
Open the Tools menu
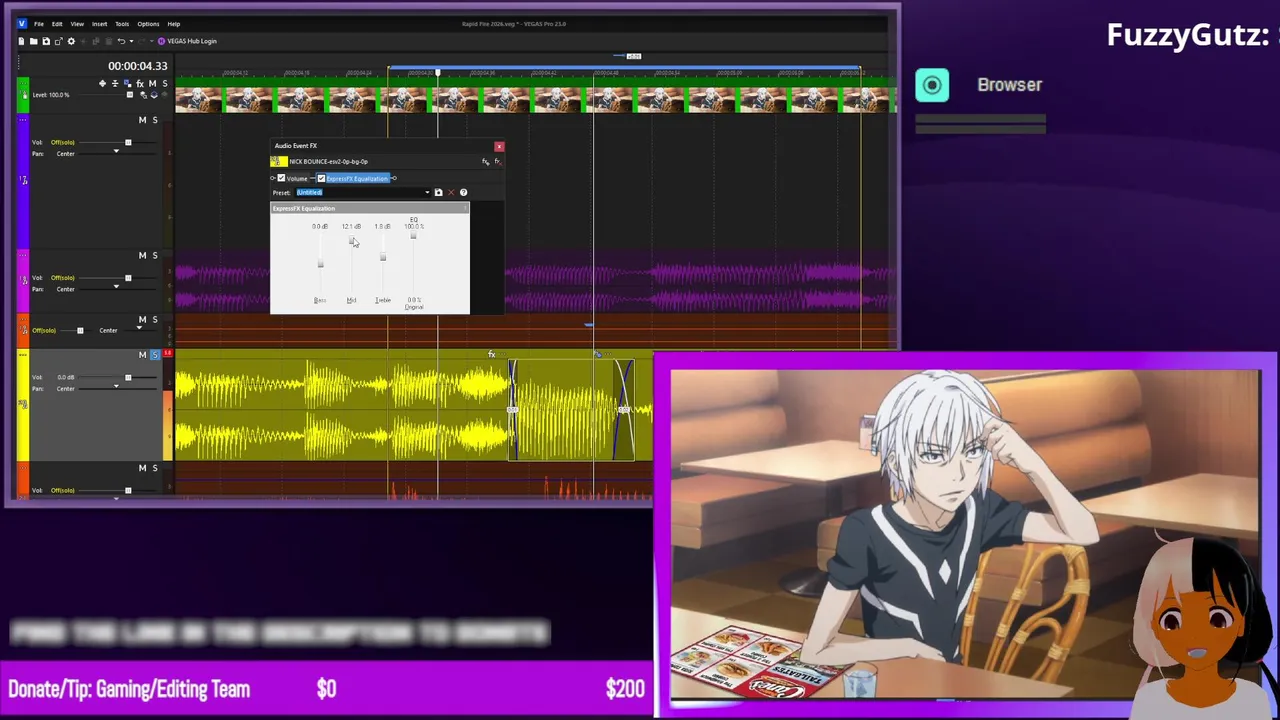pyautogui.click(x=122, y=24)
